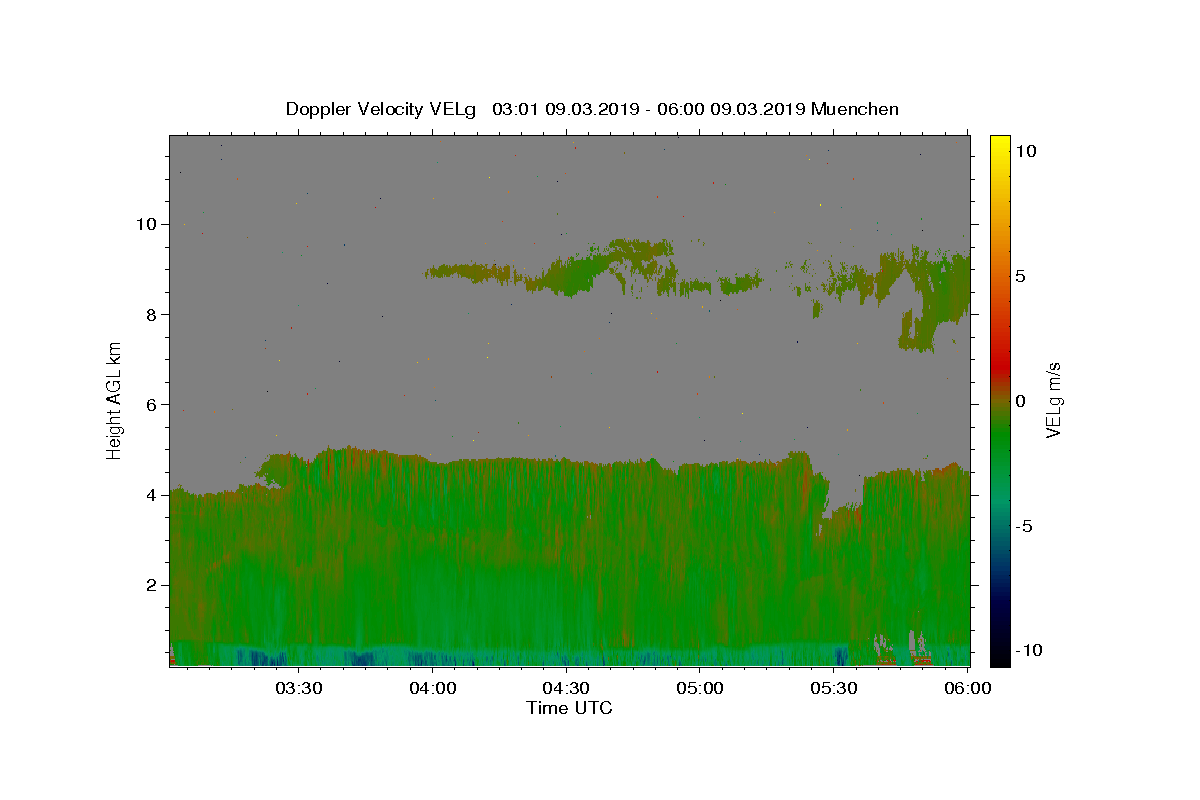Screen dimensions: 1200x800
Task: Click the yellow top of the velocity colorbar
Action: coord(999,143)
